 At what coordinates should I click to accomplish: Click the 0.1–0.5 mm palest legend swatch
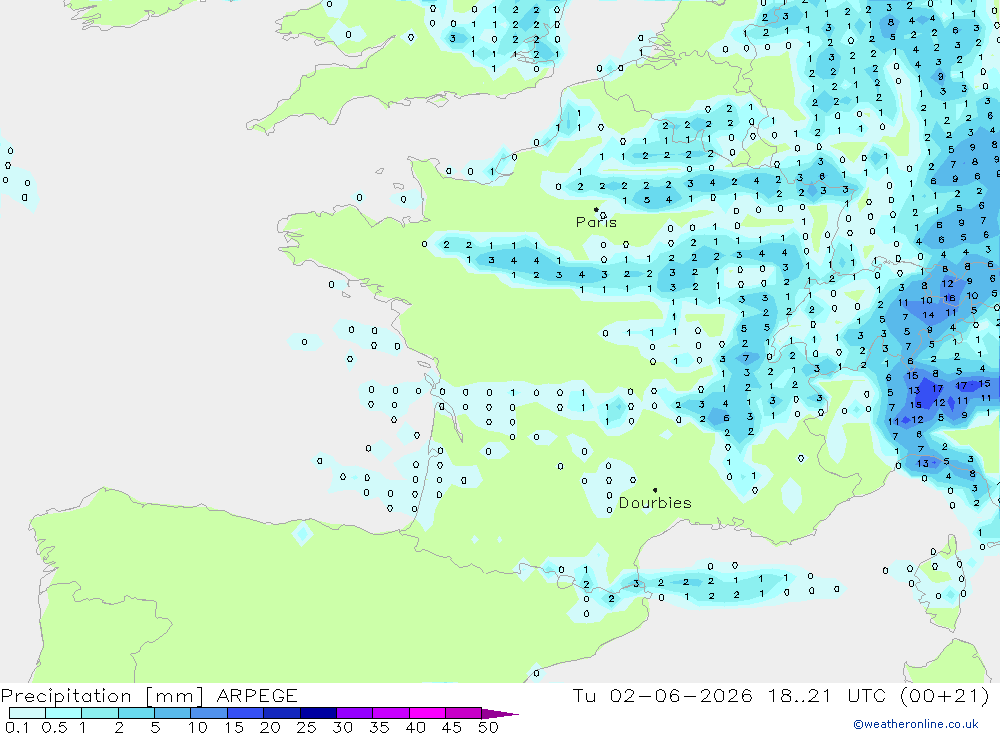point(27,713)
